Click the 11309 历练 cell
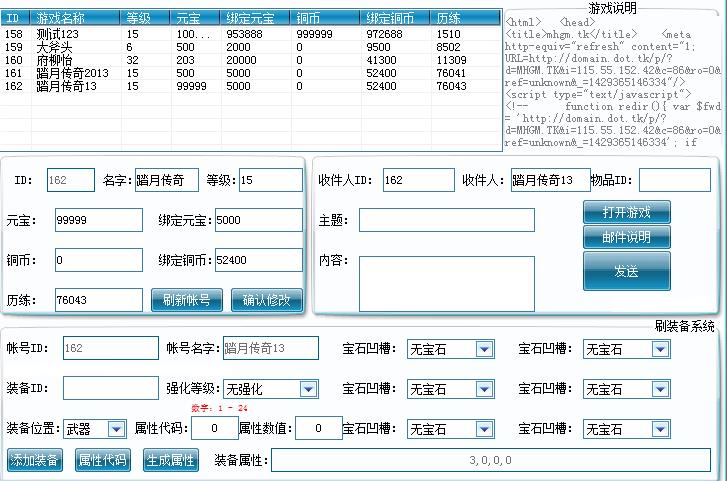Screen dimensions: 727x481 (x=451, y=60)
